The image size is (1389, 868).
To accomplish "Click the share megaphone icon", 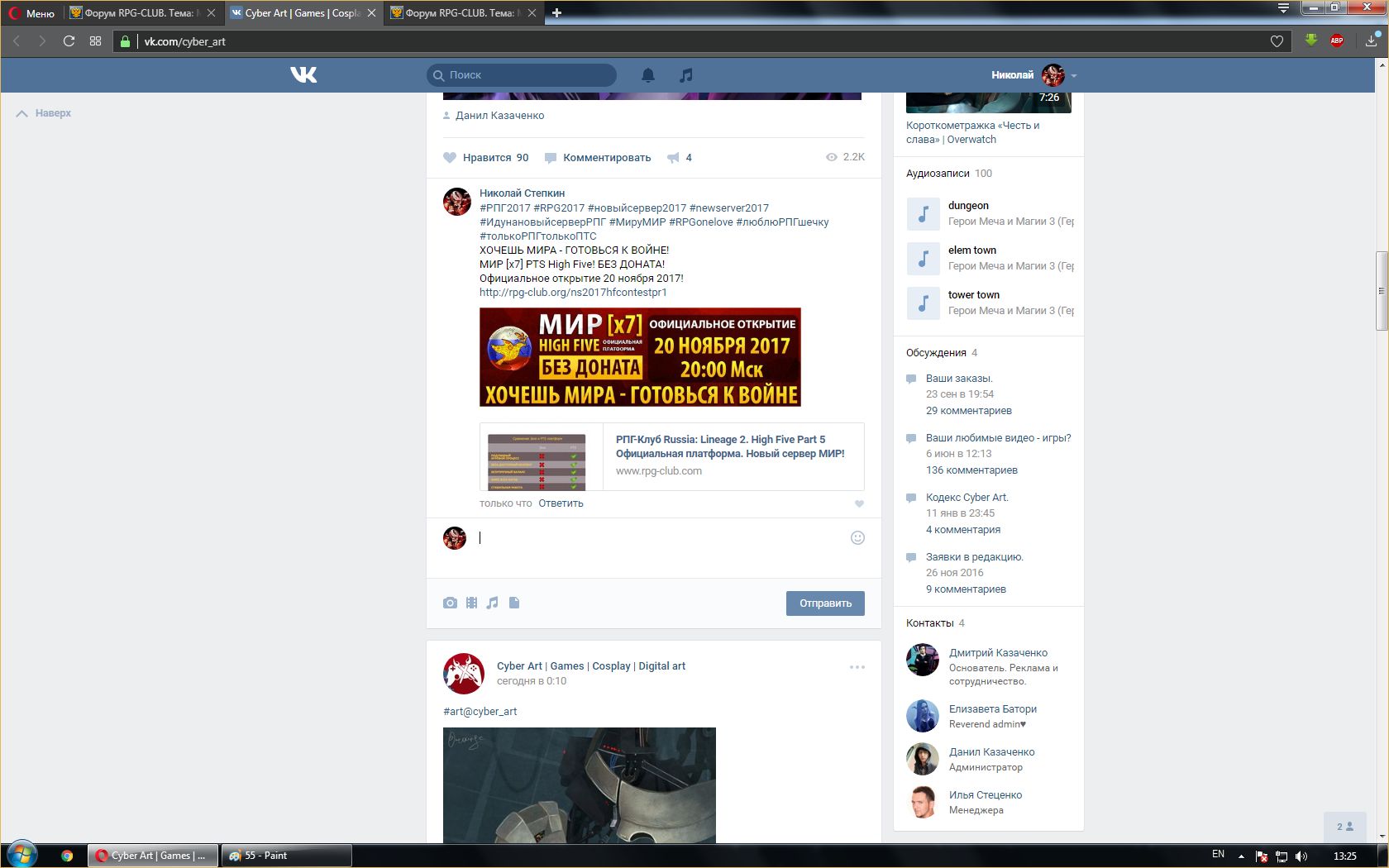I will click(674, 158).
